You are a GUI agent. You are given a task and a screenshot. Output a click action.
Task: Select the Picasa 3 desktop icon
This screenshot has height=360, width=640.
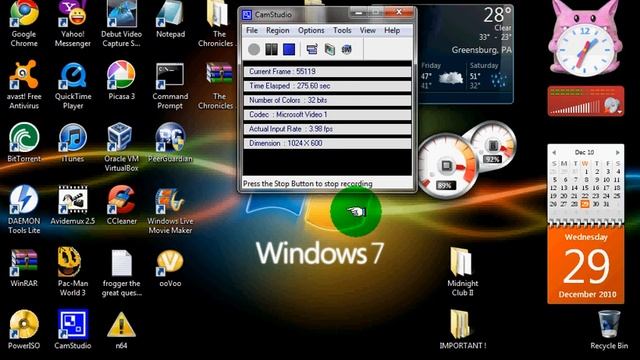click(x=121, y=80)
